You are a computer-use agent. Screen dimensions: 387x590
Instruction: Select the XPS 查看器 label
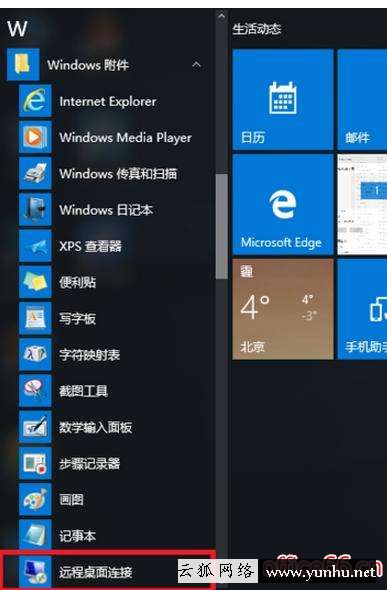pos(90,246)
